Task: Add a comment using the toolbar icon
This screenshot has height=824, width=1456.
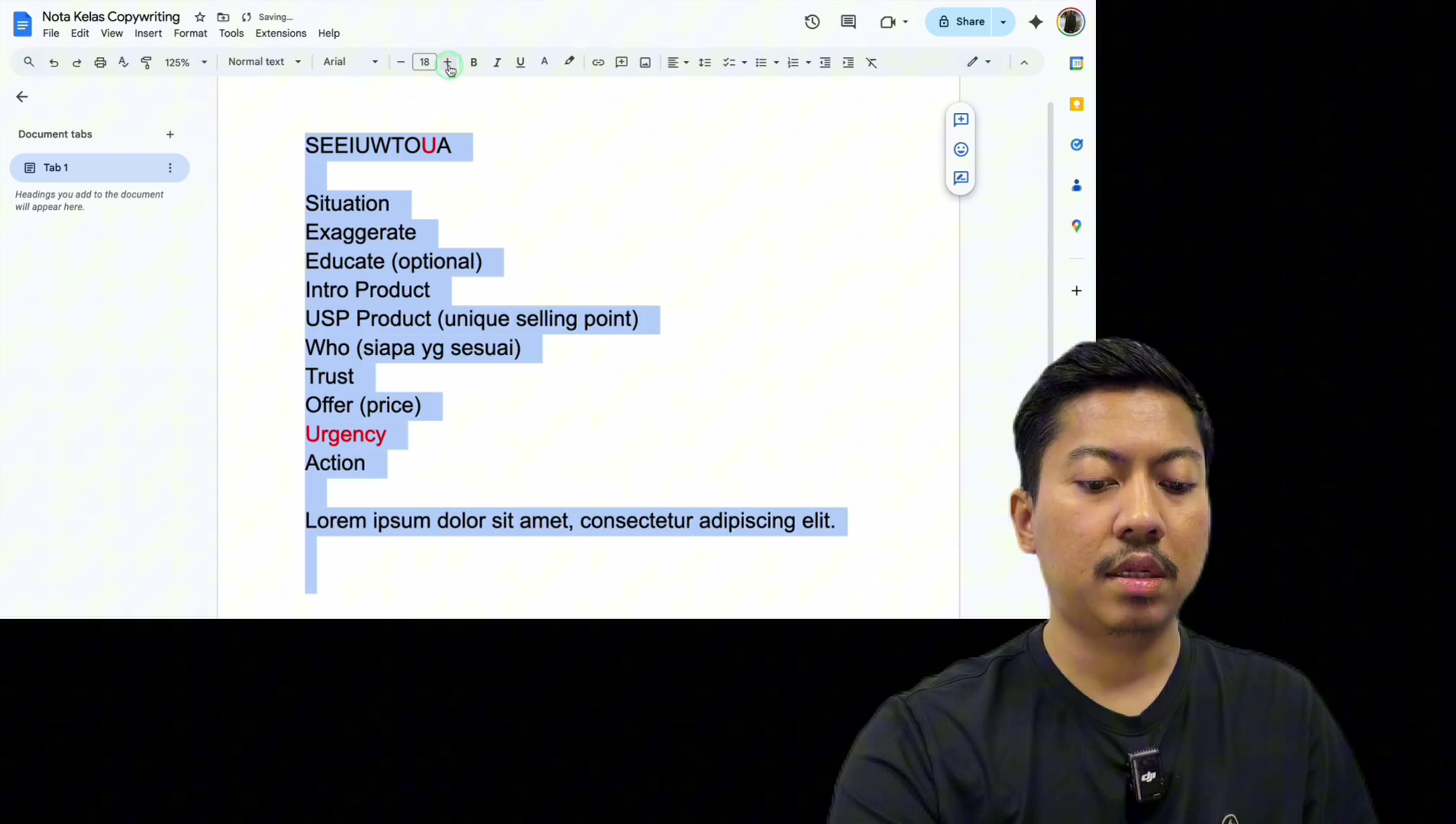Action: [622, 63]
